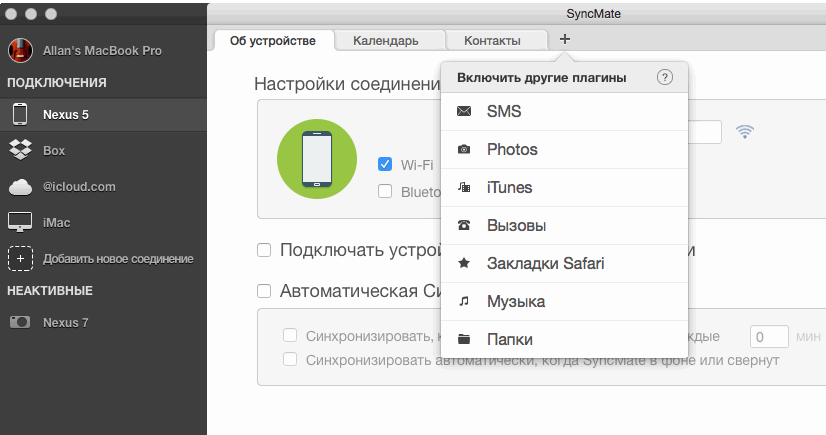Select the iMac connection label
This screenshot has width=826, height=435.
(56, 223)
